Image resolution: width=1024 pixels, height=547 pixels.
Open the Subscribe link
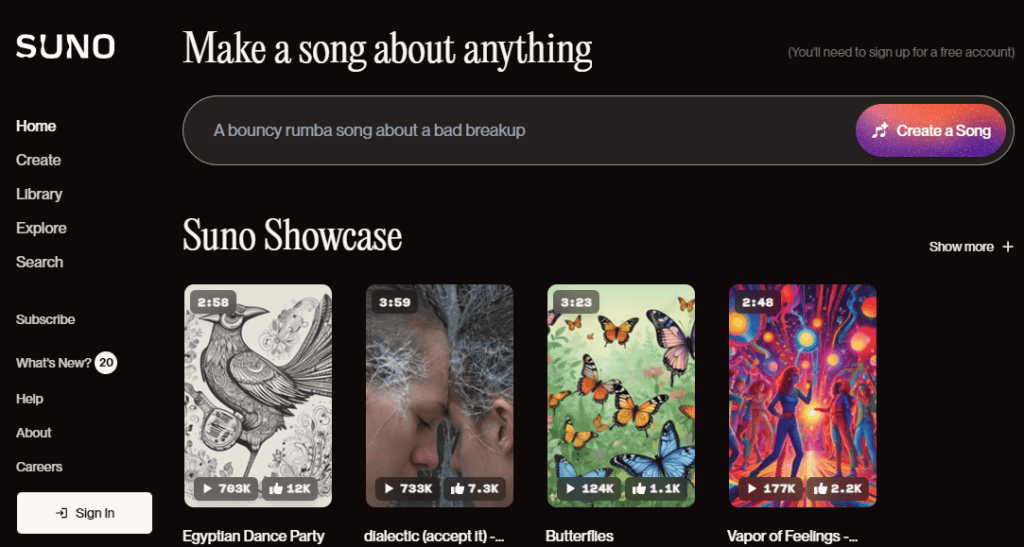coord(45,320)
